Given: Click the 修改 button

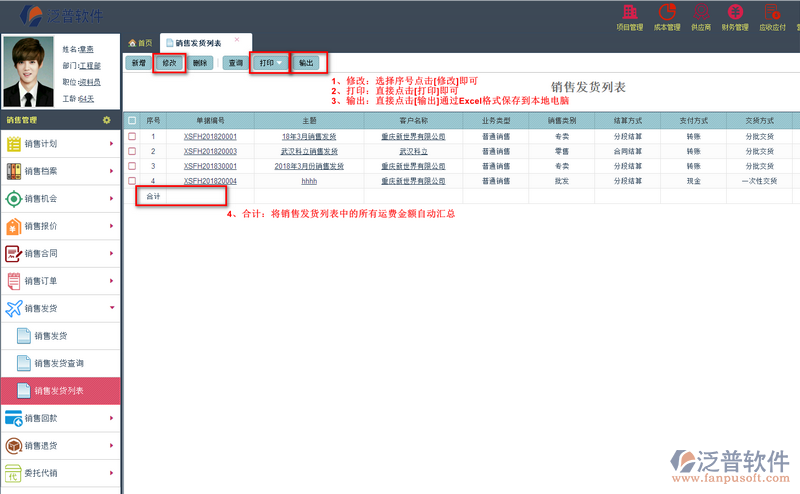Looking at the screenshot, I should tap(169, 63).
